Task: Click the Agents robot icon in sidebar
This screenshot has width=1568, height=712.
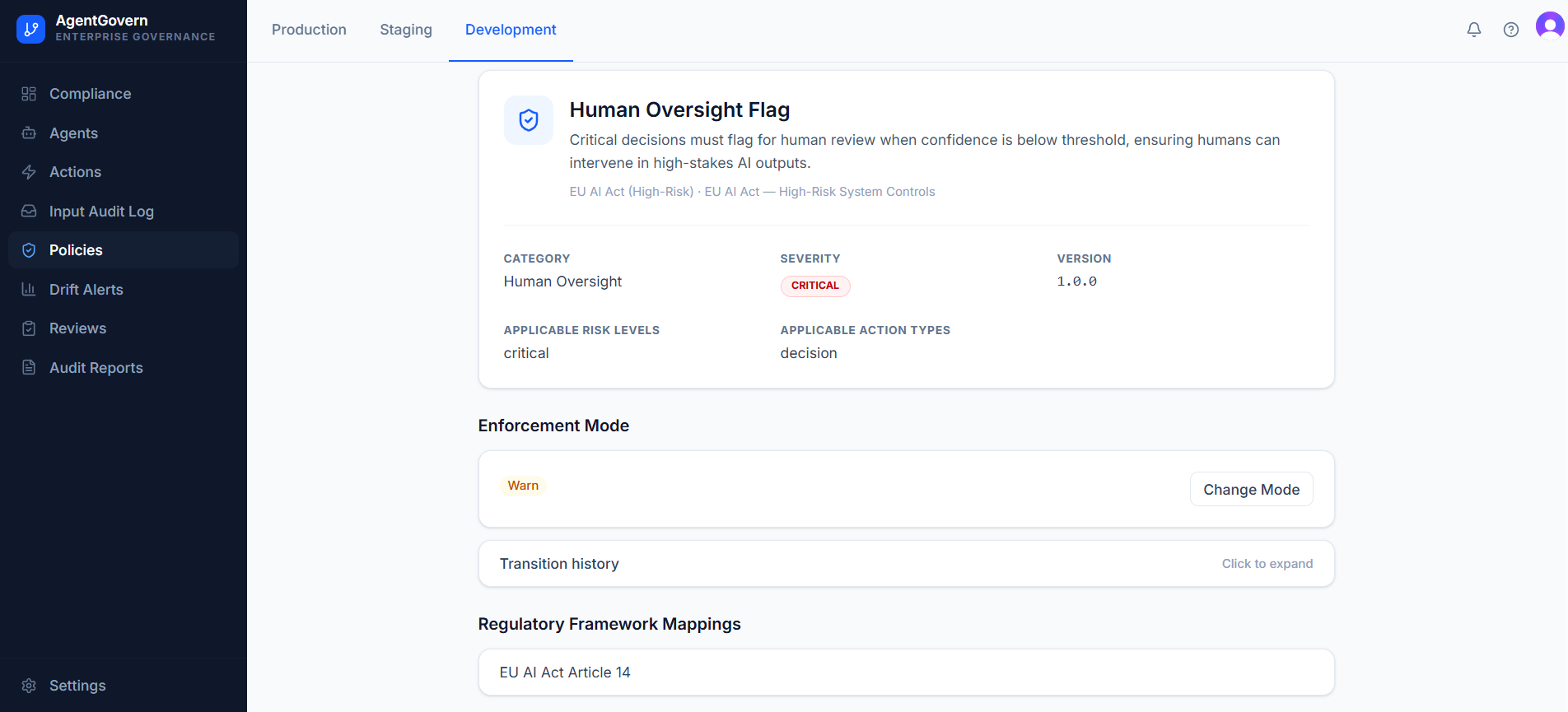Action: pyautogui.click(x=29, y=133)
